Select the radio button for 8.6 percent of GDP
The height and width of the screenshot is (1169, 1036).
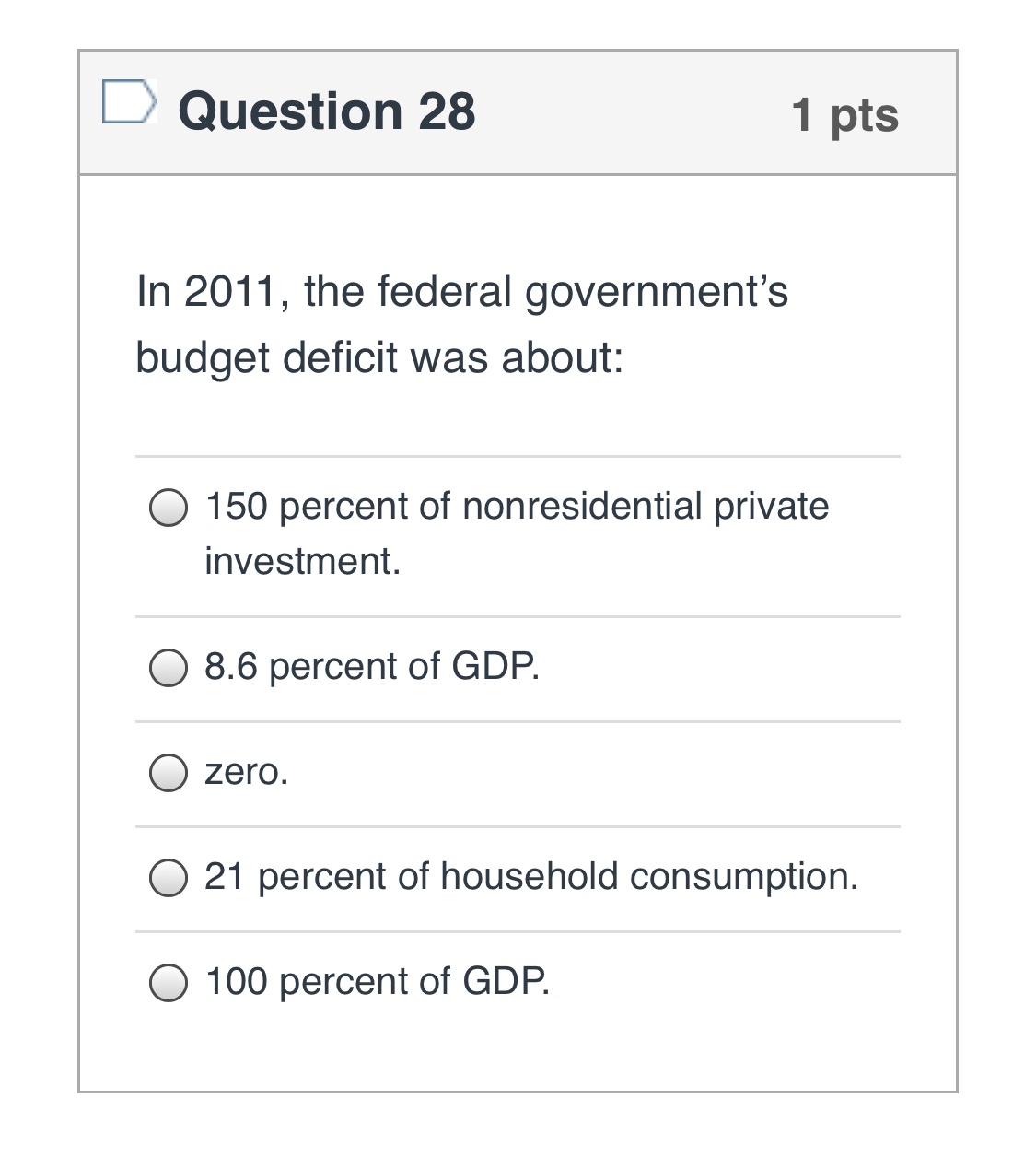169,671
